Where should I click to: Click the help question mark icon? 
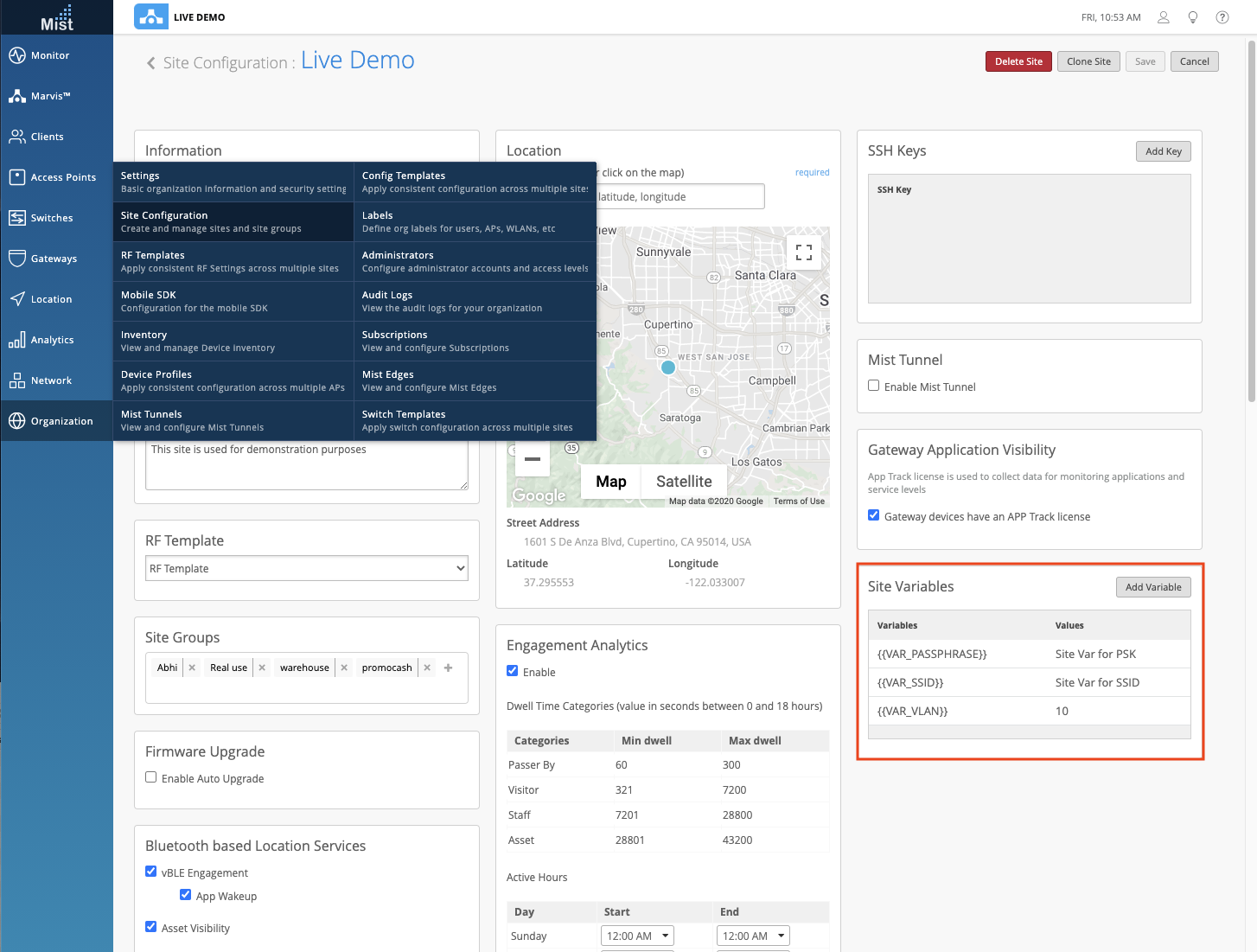pos(1222,17)
